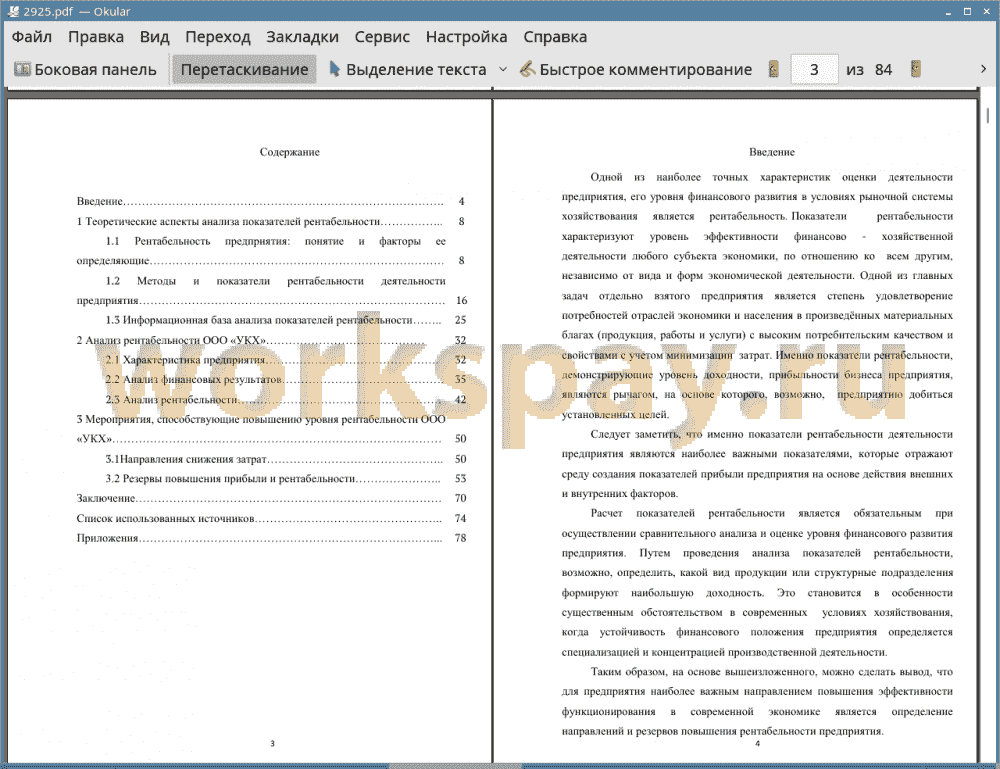Open the Вид menu
The height and width of the screenshot is (769, 1000).
click(154, 37)
